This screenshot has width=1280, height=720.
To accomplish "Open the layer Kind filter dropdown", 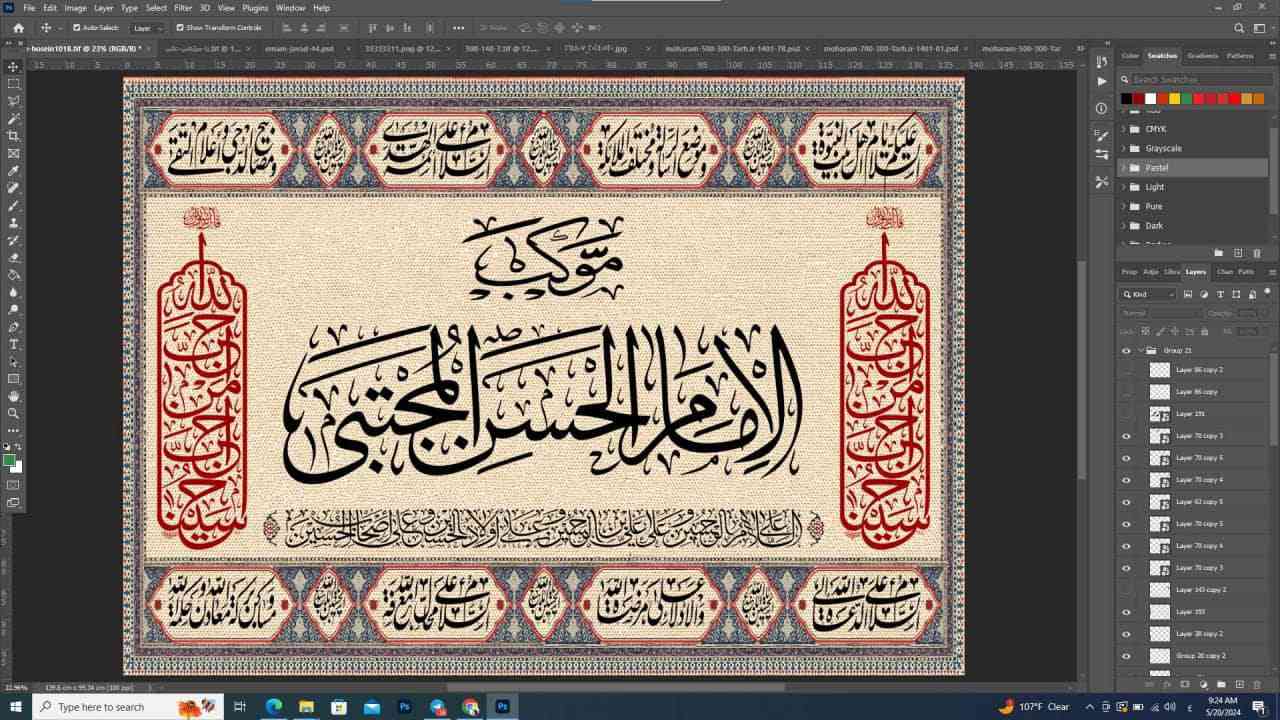I will tap(1145, 293).
